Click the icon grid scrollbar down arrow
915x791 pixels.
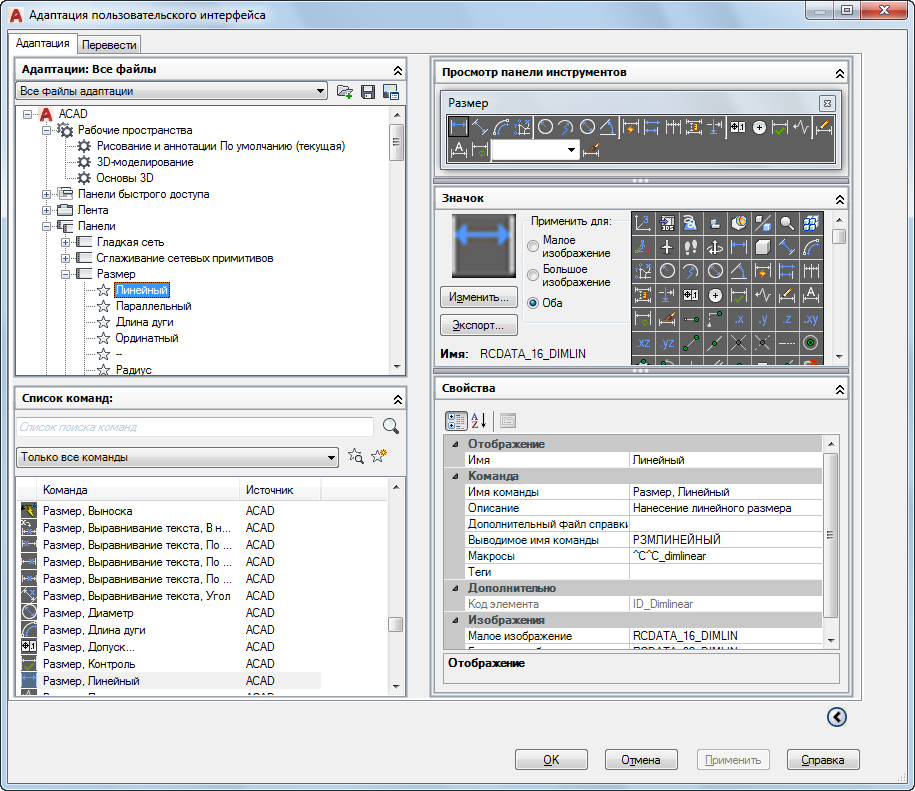point(839,356)
